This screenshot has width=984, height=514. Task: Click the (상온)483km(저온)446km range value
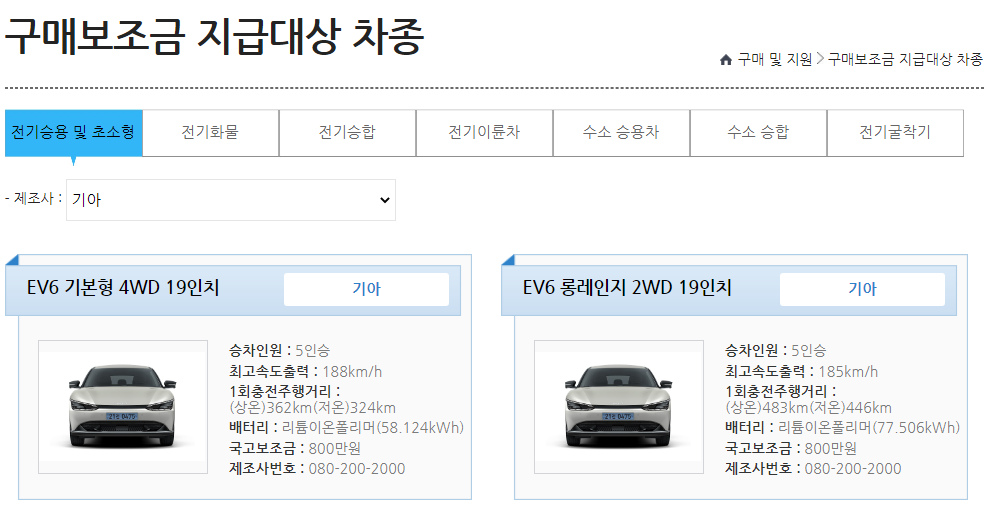808,408
